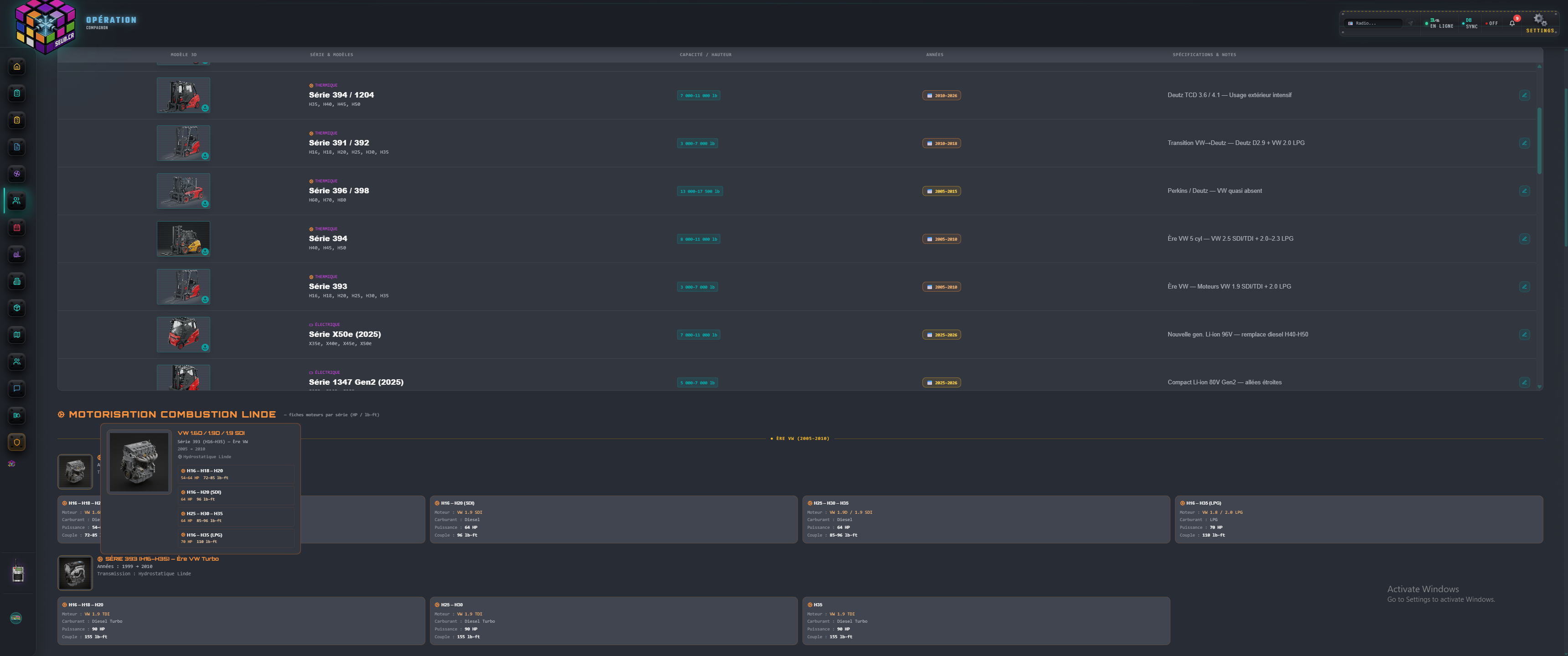
Task: Edit the Série 396 / 398 row
Action: pos(1524,191)
